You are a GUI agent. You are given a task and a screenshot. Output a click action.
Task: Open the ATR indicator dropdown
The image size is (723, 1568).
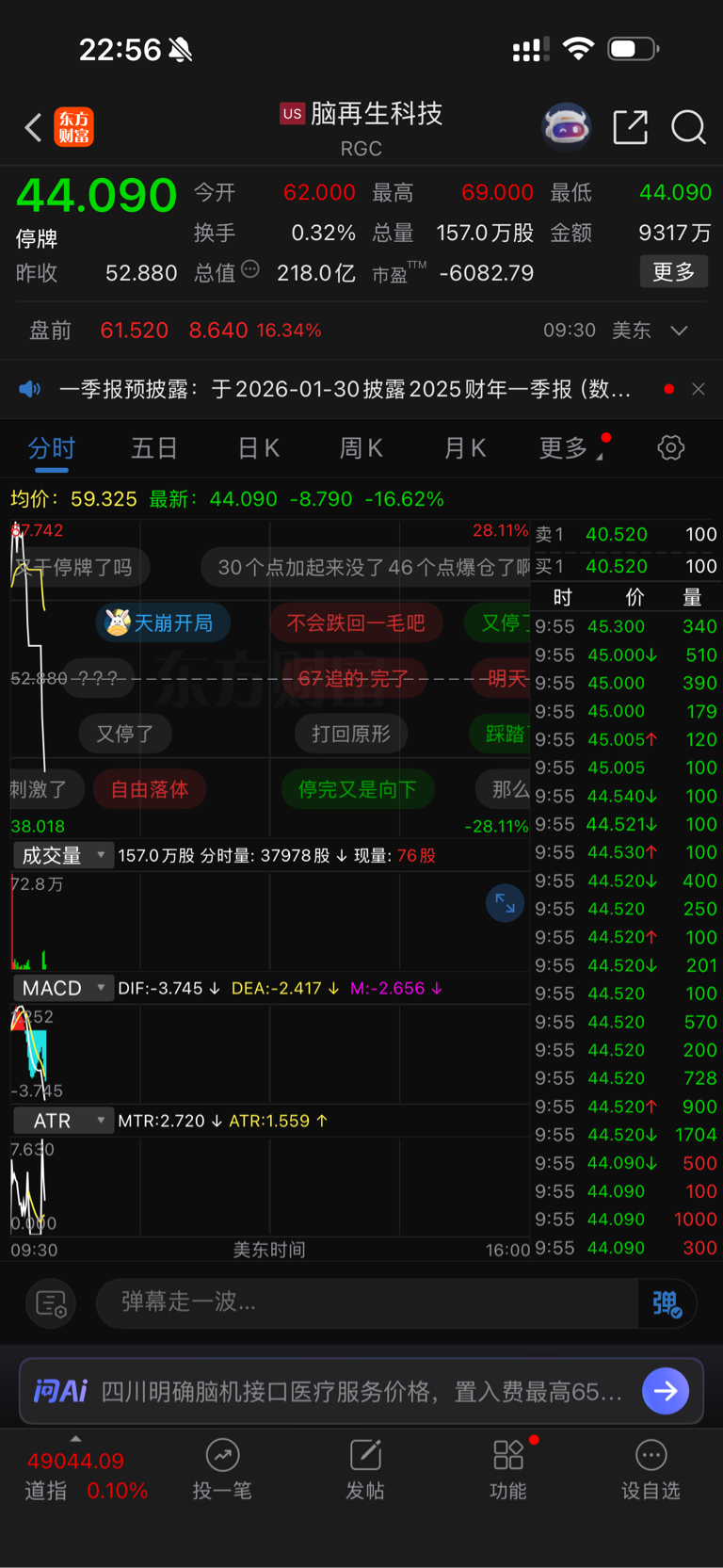[x=63, y=1121]
